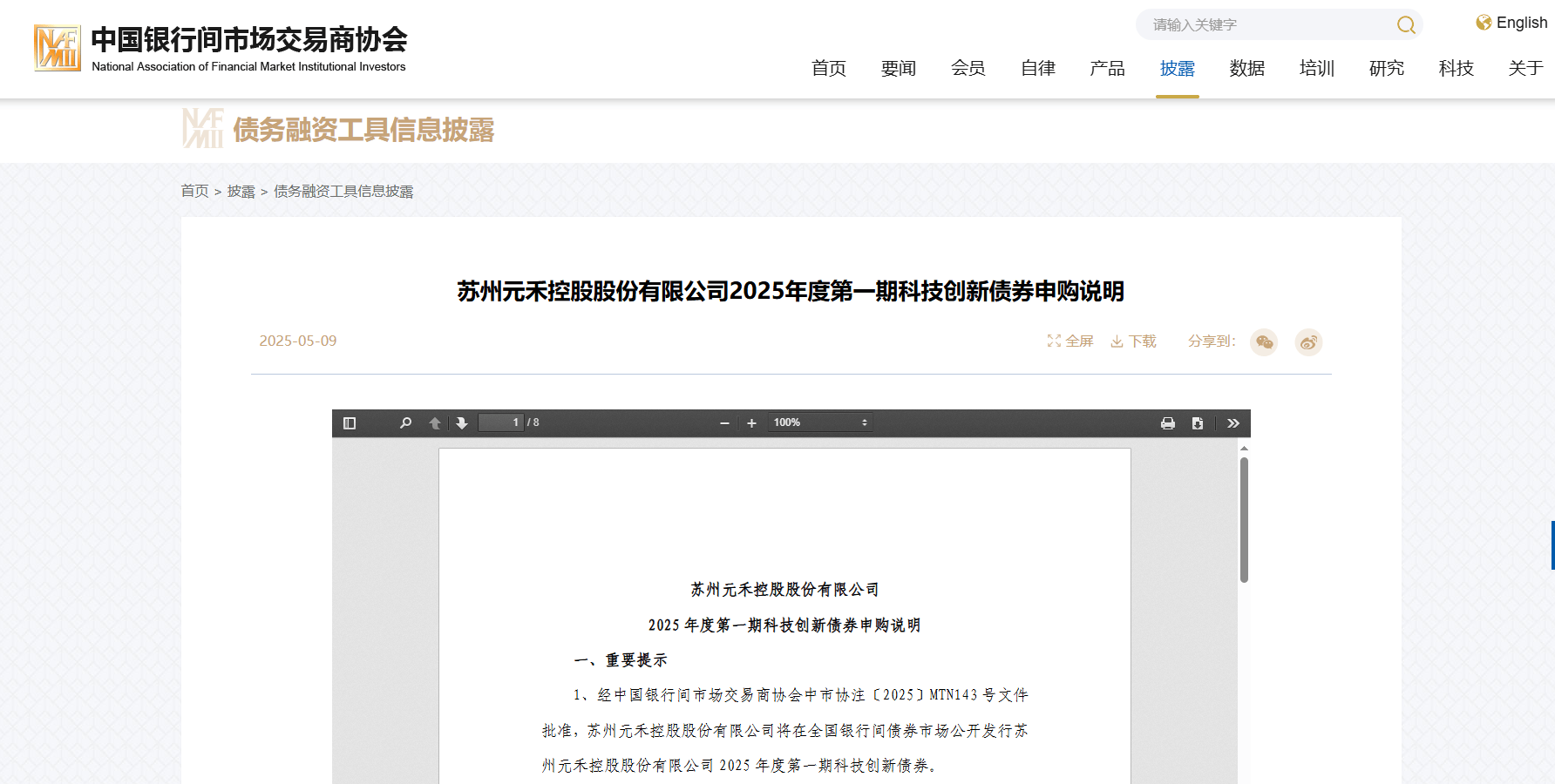Open the 100% zoom level dropdown
1555x784 pixels.
click(819, 422)
